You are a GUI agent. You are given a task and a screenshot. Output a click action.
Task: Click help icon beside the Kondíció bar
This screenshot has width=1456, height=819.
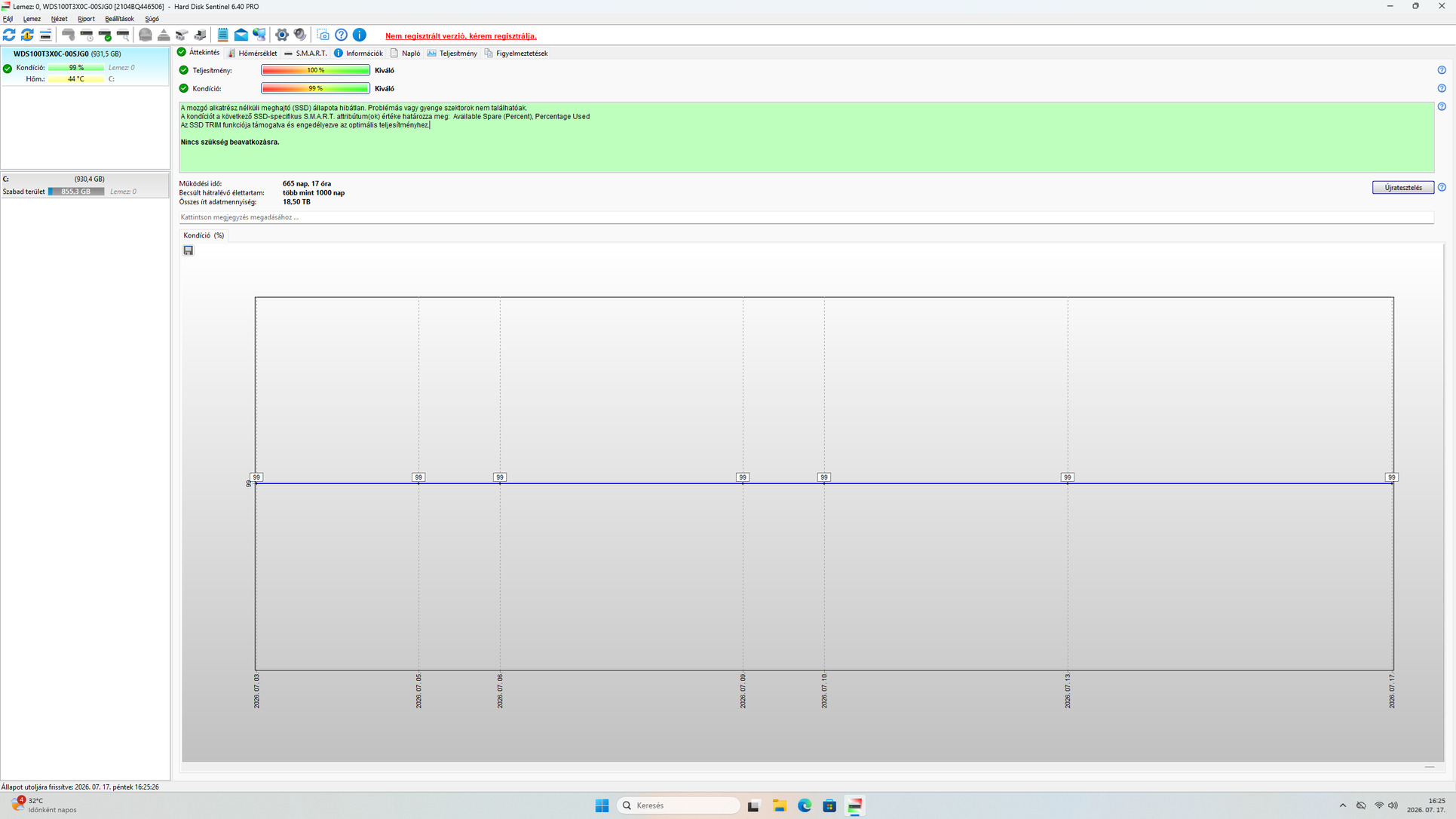click(1442, 88)
